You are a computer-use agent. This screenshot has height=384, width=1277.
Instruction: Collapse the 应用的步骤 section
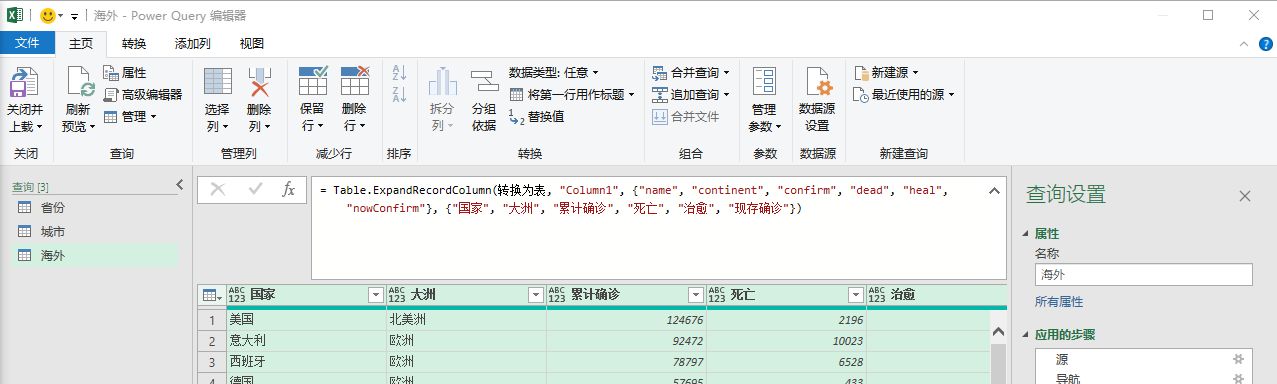(x=1025, y=335)
